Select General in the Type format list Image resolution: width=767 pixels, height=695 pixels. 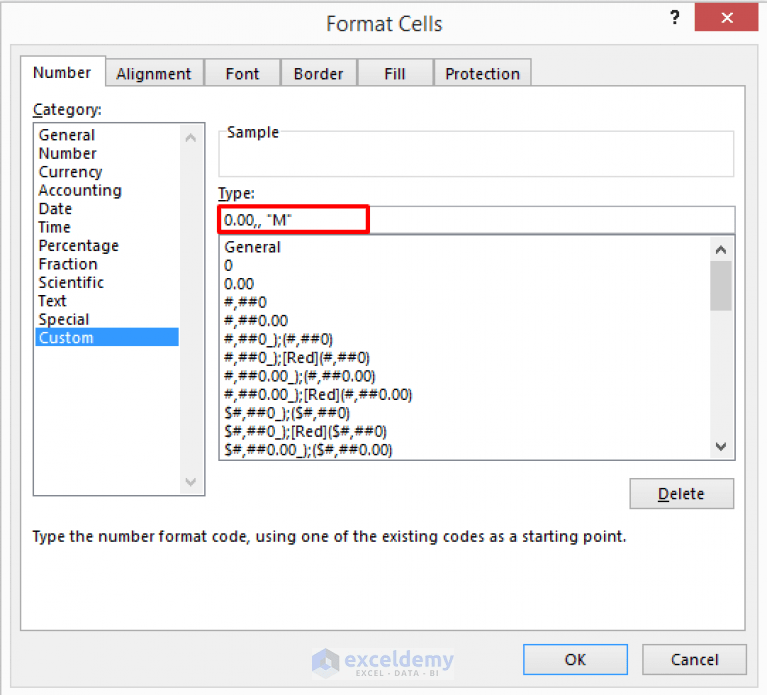465,247
